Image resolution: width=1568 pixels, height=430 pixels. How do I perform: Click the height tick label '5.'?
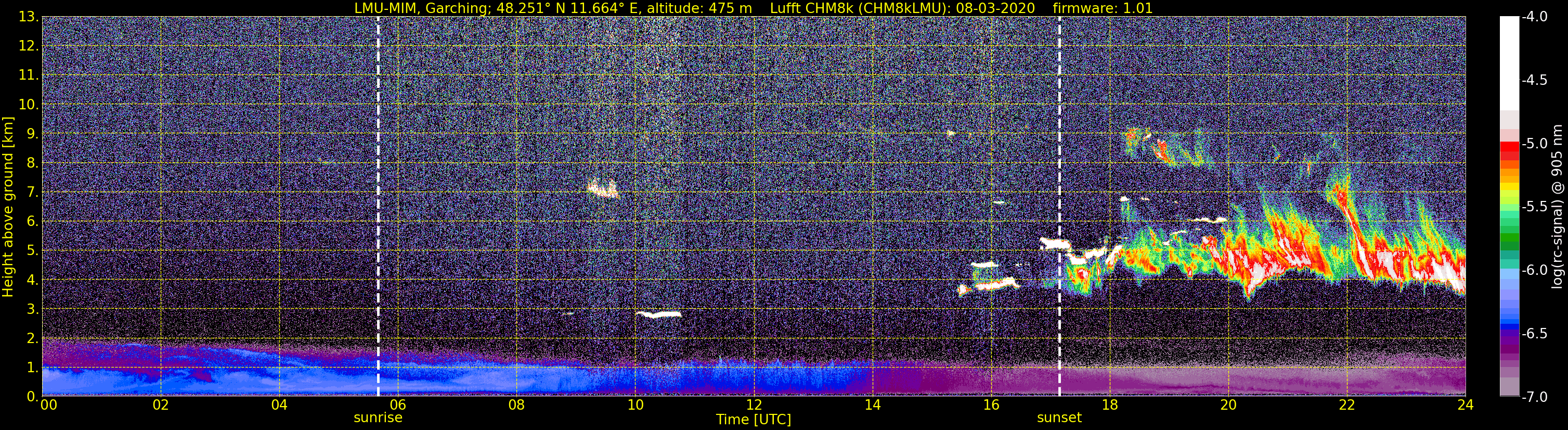click(32, 250)
